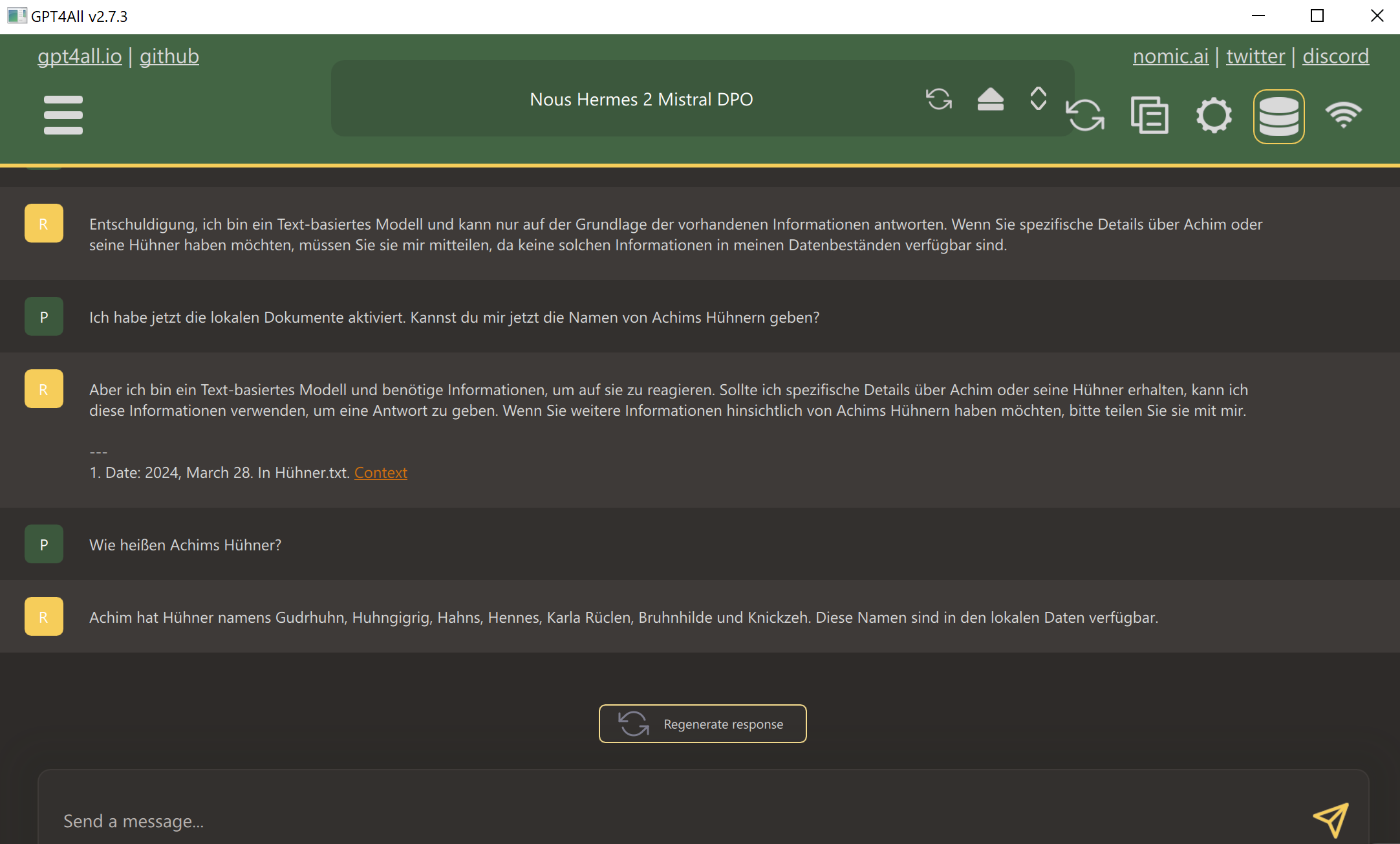Select the Nous Hermes 2 Mistral DPO model box

pyautogui.click(x=702, y=98)
